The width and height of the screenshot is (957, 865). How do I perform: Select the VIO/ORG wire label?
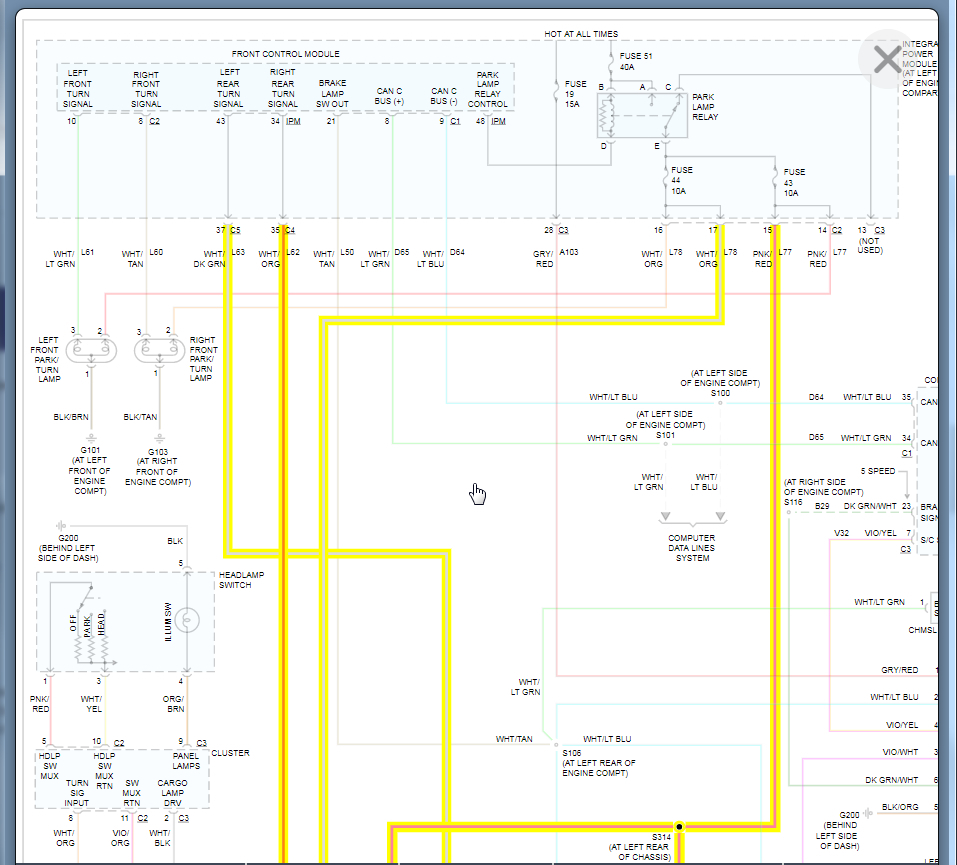point(120,838)
